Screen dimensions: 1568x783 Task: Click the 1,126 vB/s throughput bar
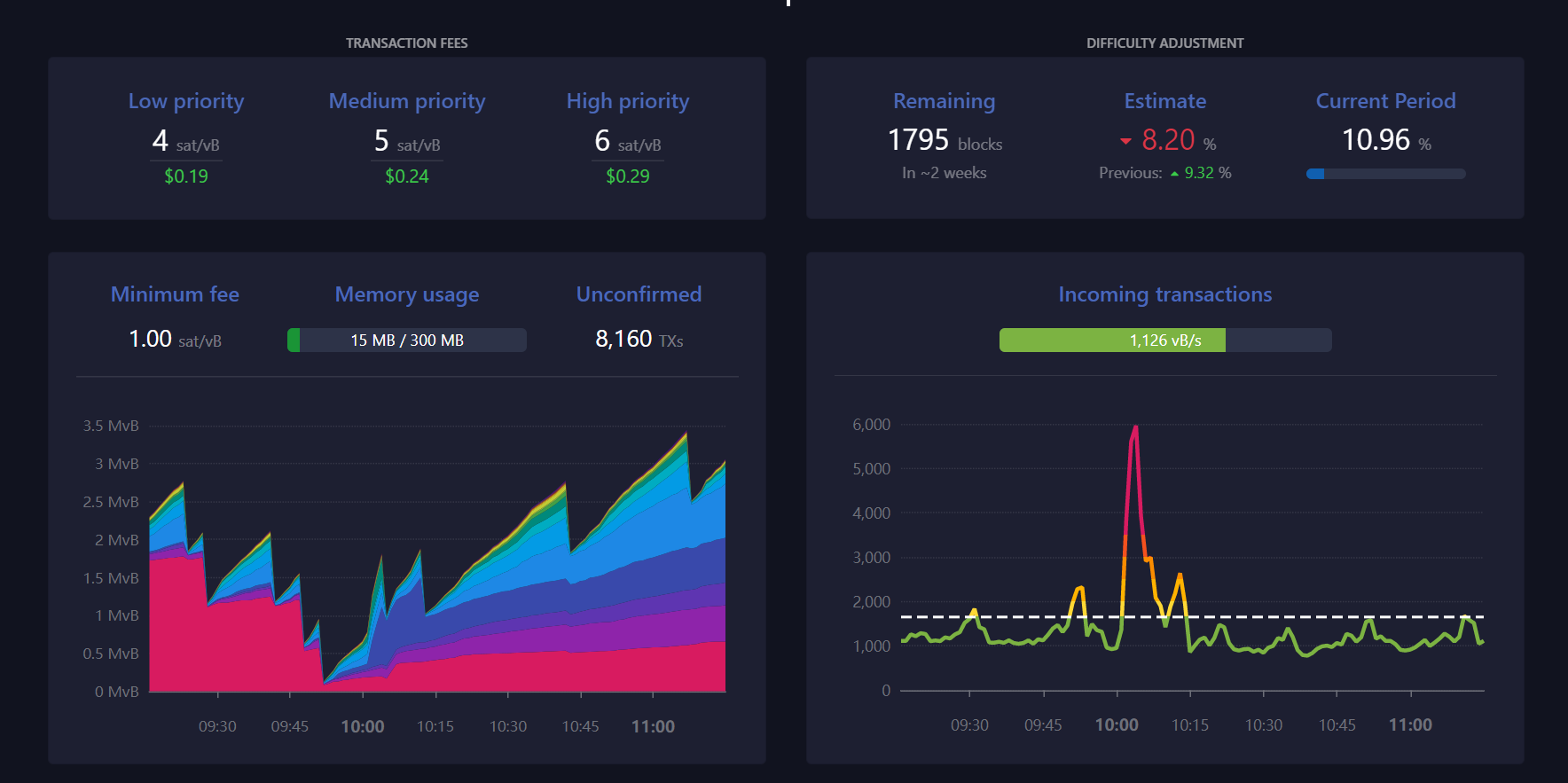coord(1165,341)
